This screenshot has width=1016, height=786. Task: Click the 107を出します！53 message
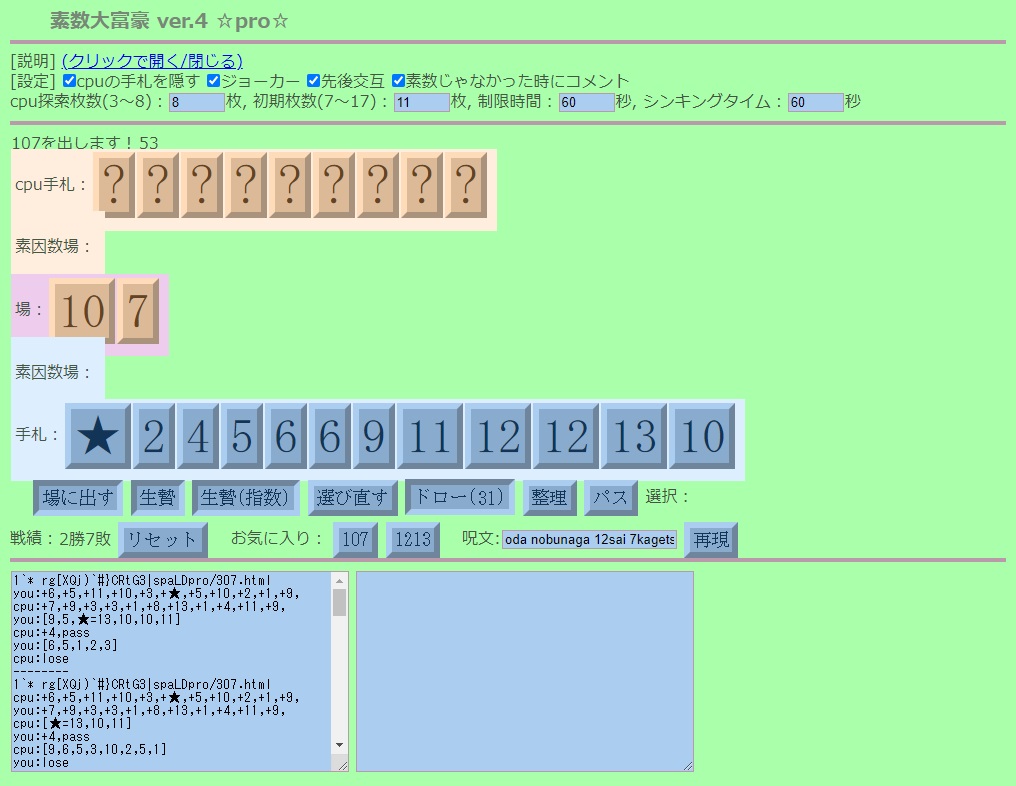click(x=85, y=143)
